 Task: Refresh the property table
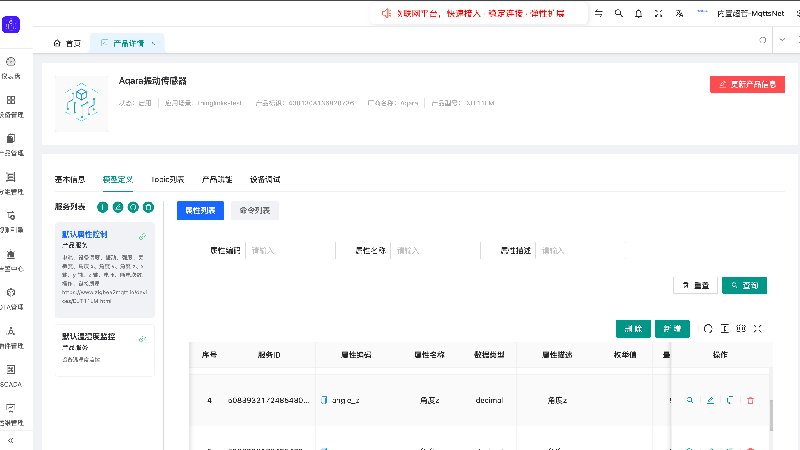point(708,329)
